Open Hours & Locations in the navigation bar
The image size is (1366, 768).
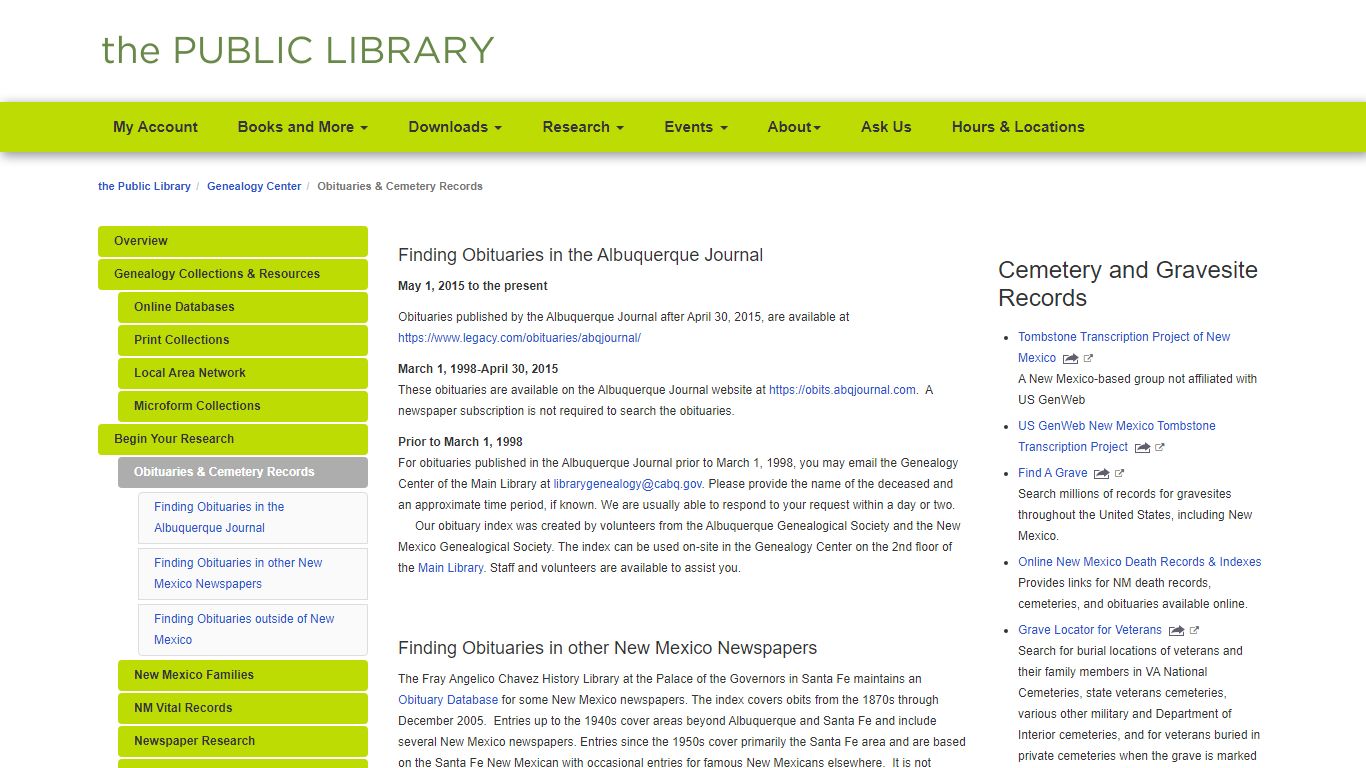coord(1018,127)
